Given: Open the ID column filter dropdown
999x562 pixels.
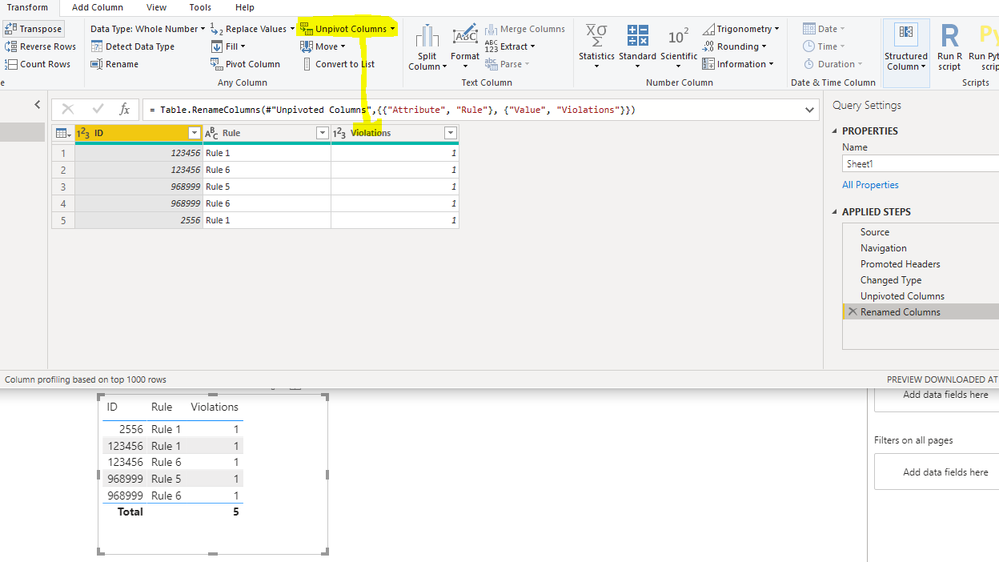Looking at the screenshot, I should (194, 133).
